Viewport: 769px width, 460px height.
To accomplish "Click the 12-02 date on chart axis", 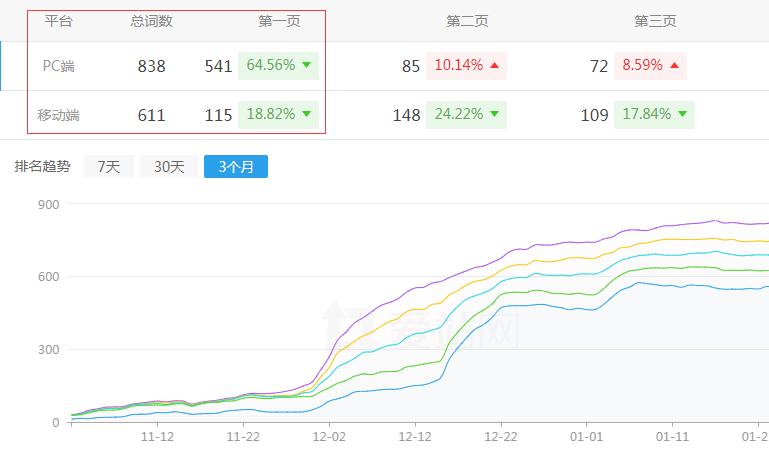I will [x=329, y=437].
